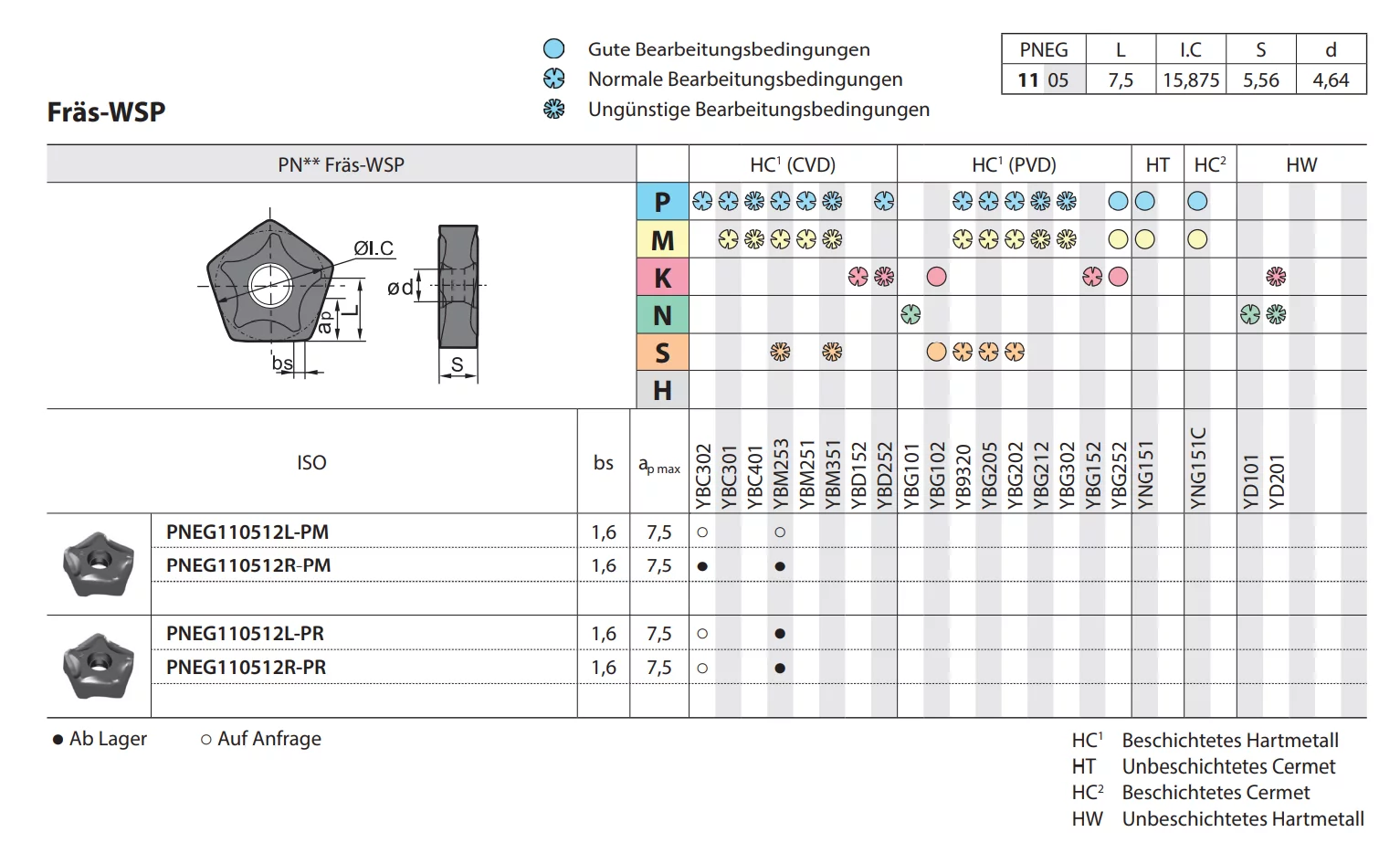Screen dimensions: 1400x864
Task: Click the Beschichtetes Hartmetall footnote
Action: click(1230, 741)
